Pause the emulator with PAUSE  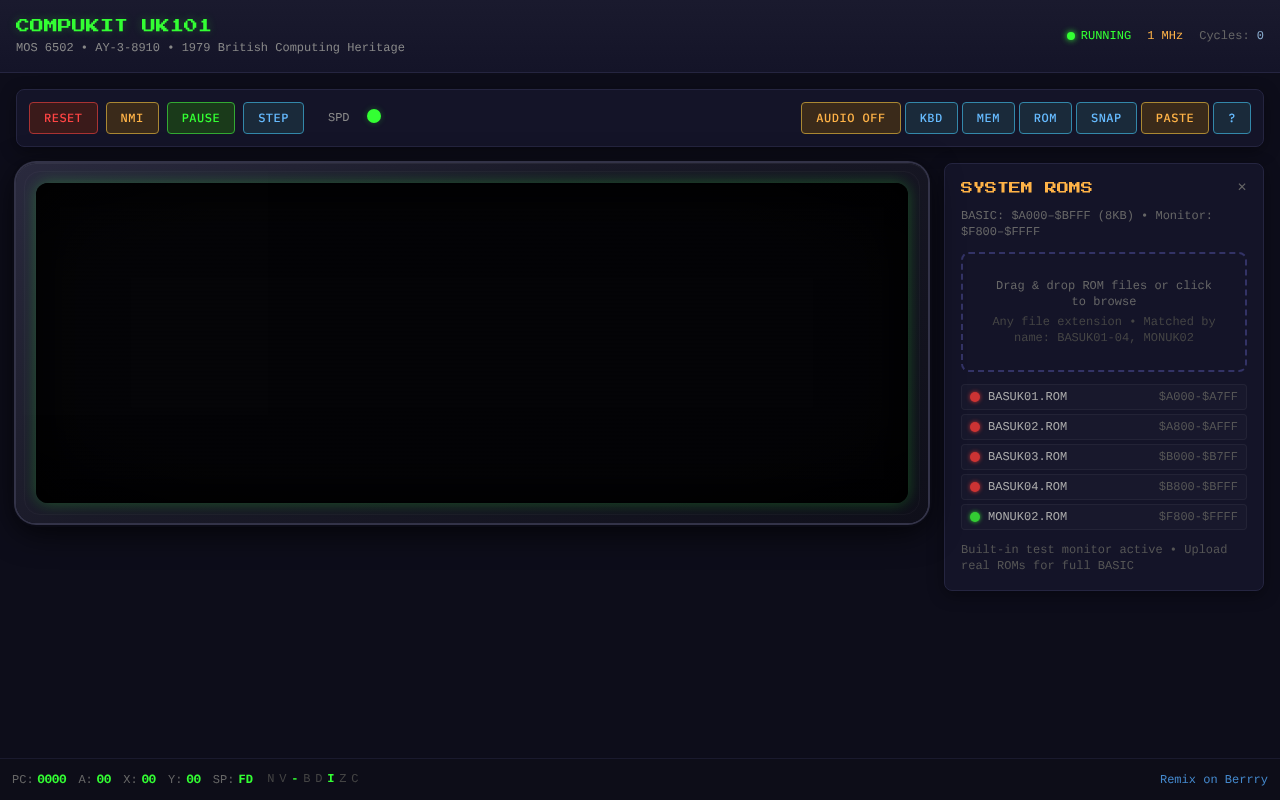click(200, 118)
